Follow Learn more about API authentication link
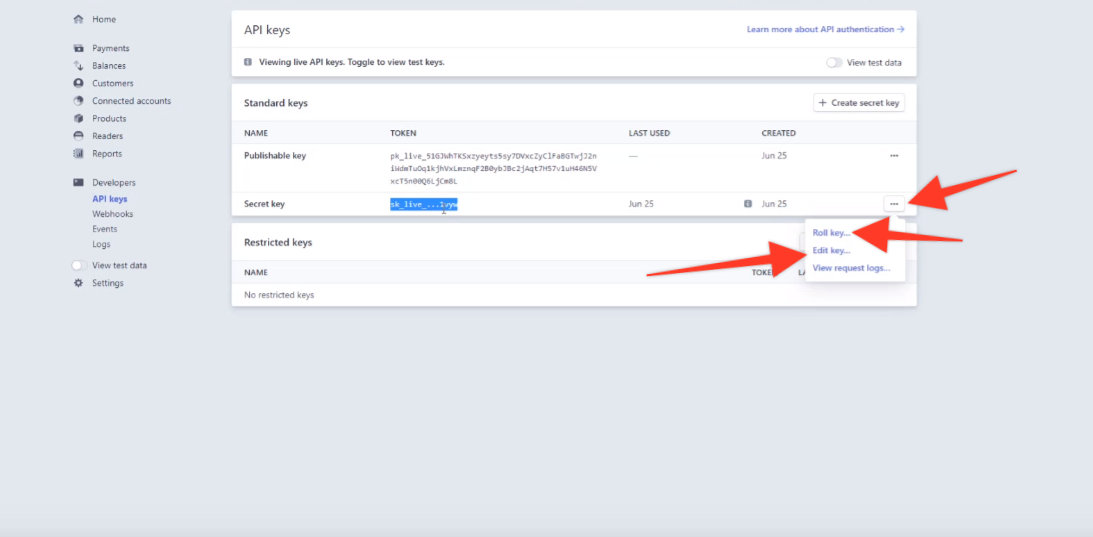This screenshot has height=537, width=1093. click(825, 29)
